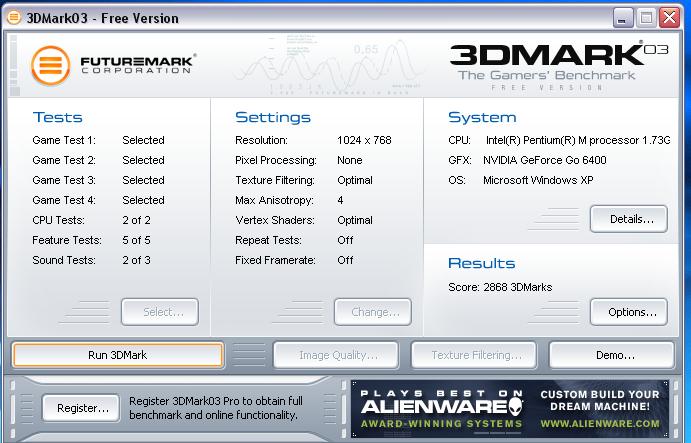691x443 pixels.
Task: Click the Sound Tests value 2 of 3
Action: (137, 260)
